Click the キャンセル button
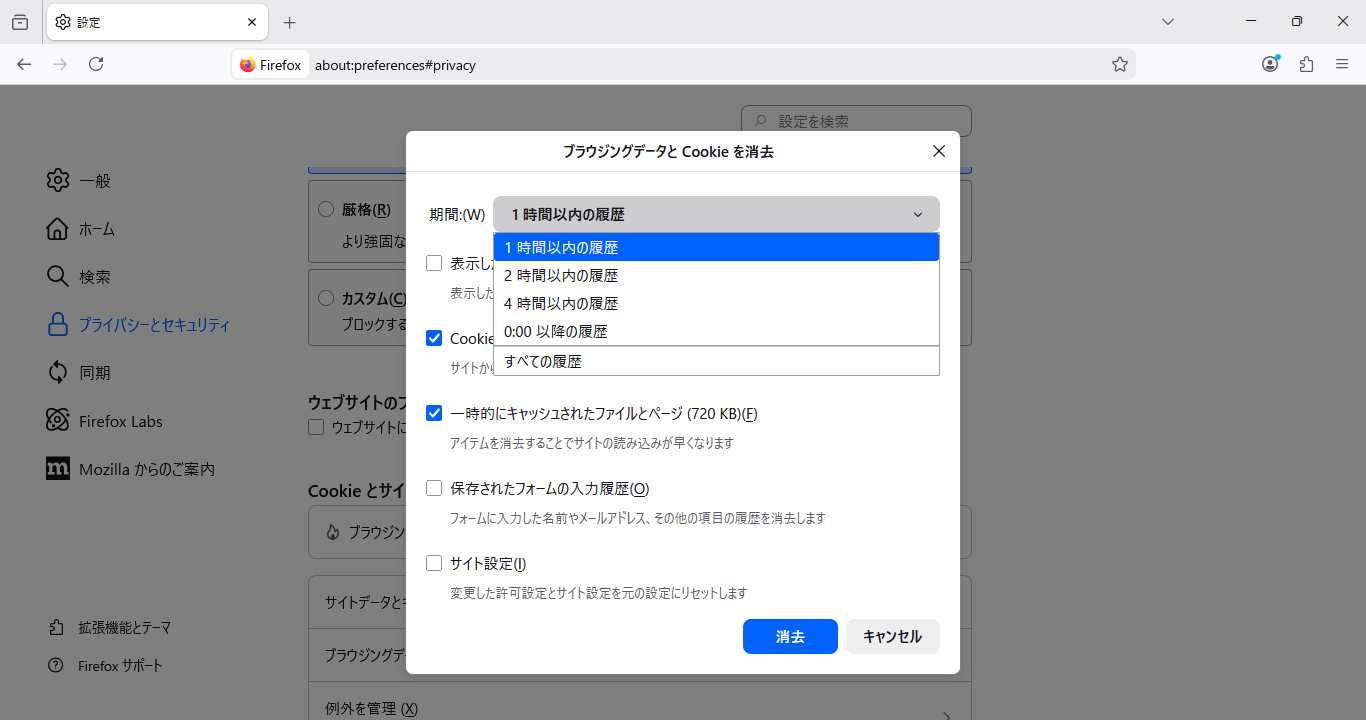The width and height of the screenshot is (1366, 720). point(892,636)
